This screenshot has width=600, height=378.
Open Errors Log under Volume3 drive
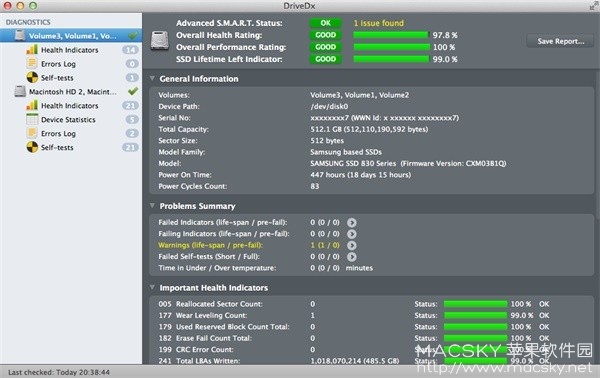pyautogui.click(x=59, y=64)
